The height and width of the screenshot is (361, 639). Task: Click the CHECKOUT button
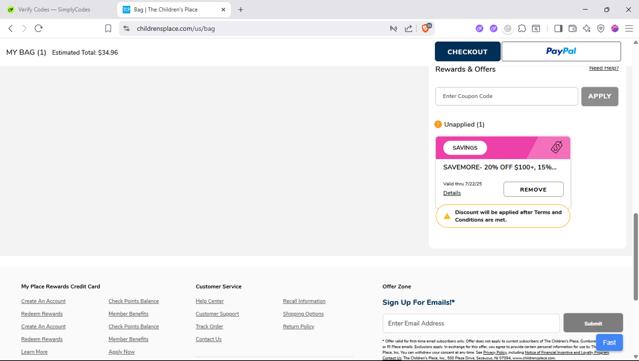(x=467, y=52)
